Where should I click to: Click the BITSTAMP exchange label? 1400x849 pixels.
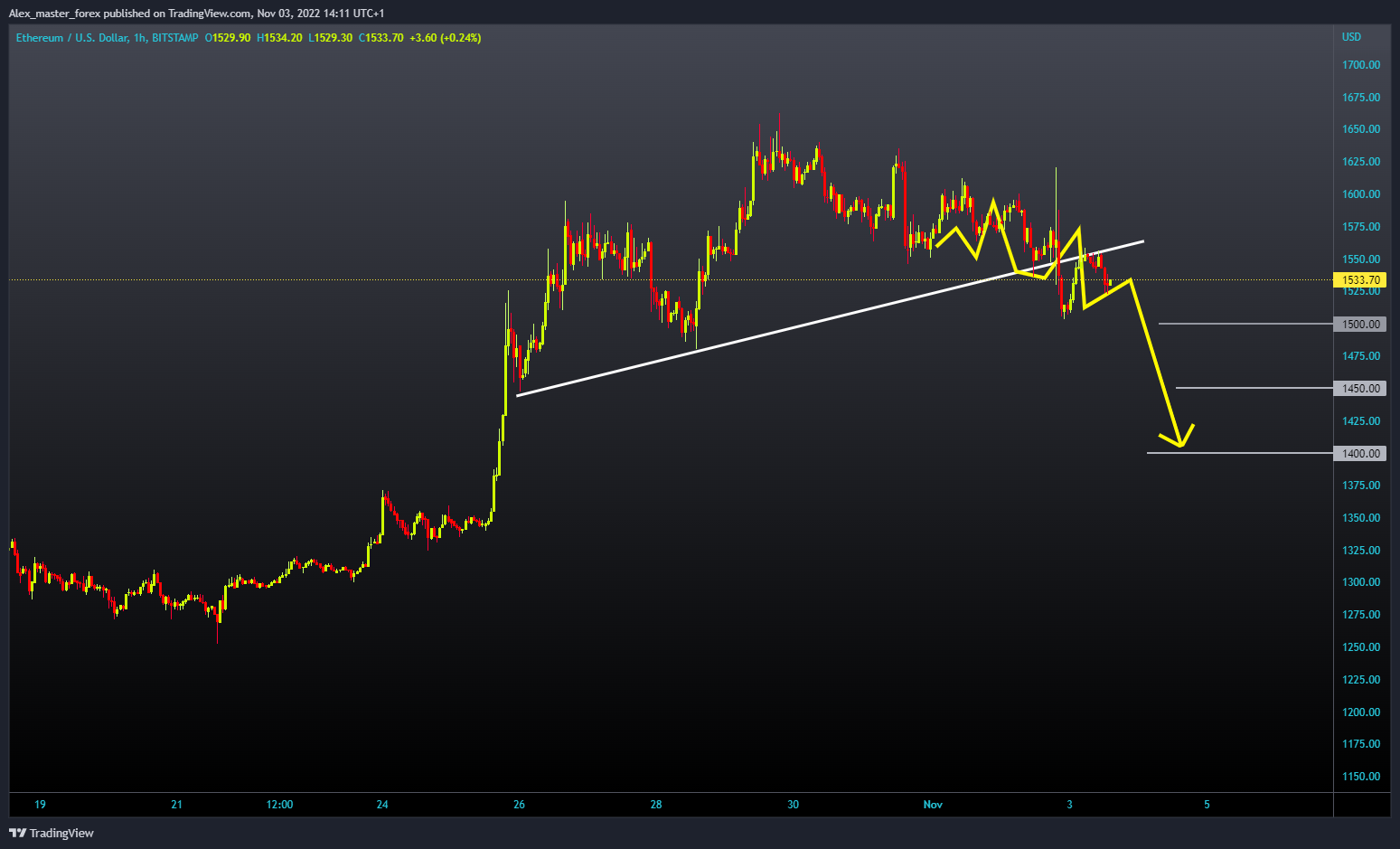(x=175, y=38)
